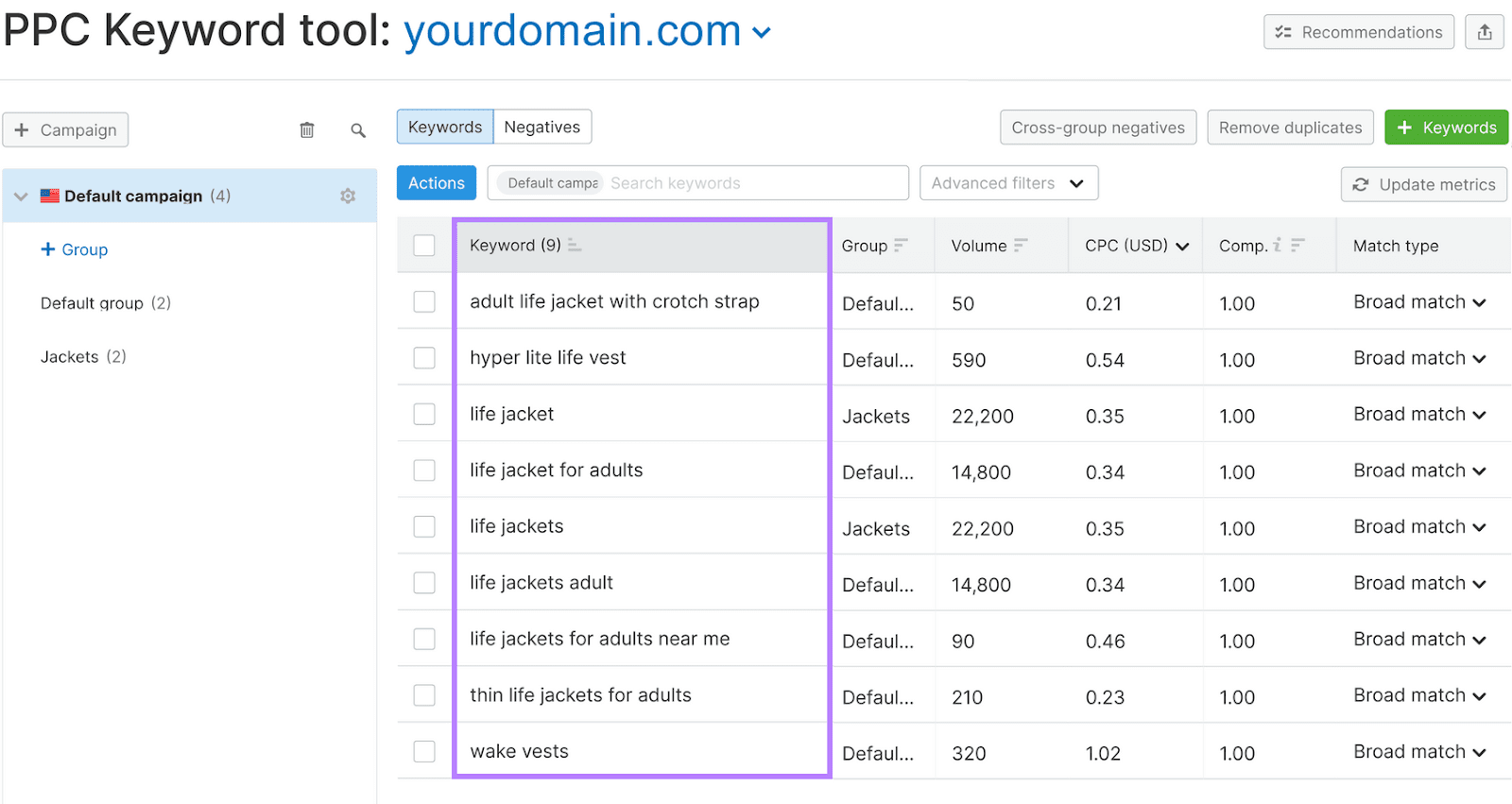Toggle the select-all keywords checkbox
The height and width of the screenshot is (804, 1512).
[x=424, y=246]
